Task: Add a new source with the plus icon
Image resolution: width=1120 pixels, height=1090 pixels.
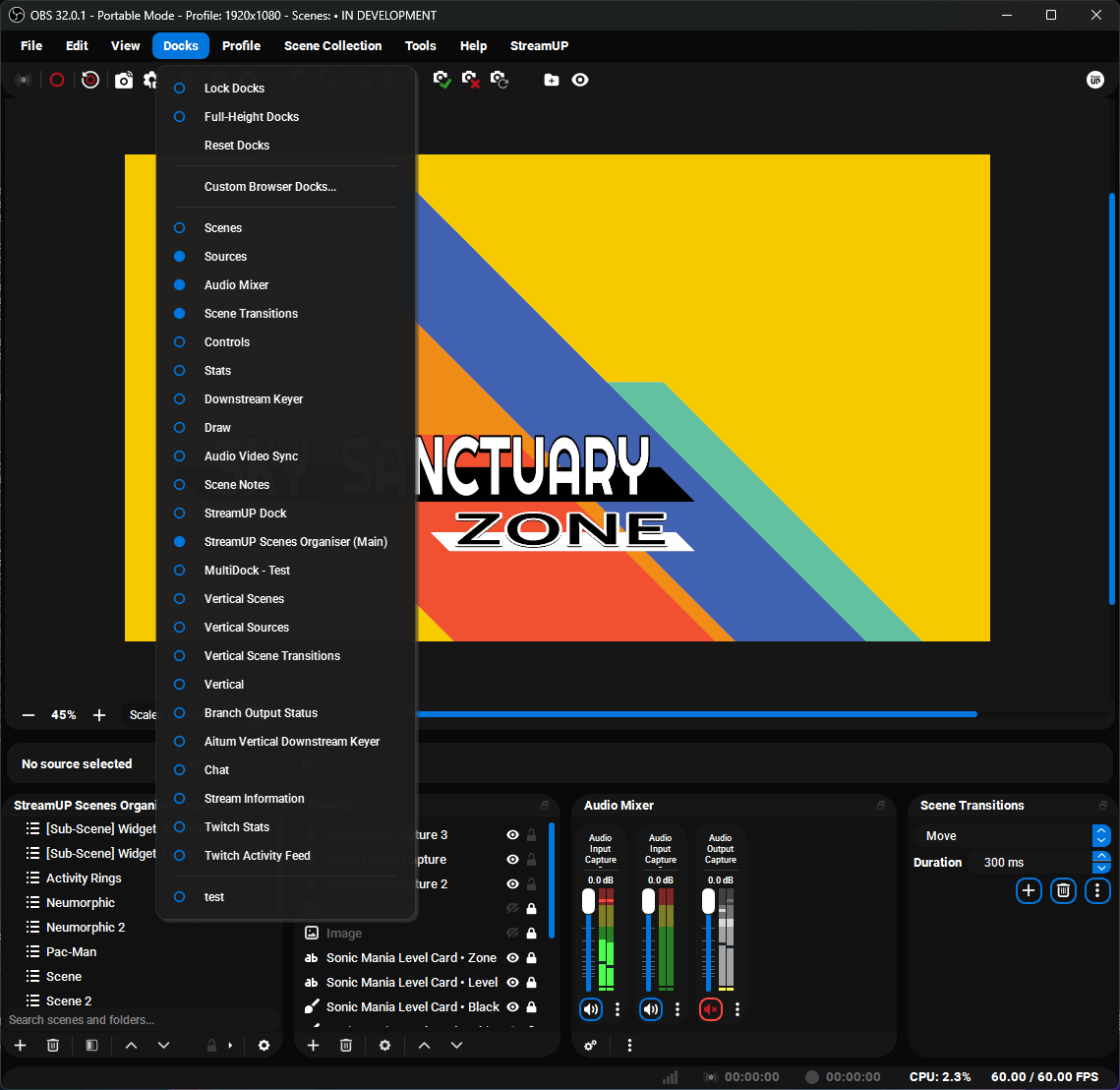Action: [314, 1045]
